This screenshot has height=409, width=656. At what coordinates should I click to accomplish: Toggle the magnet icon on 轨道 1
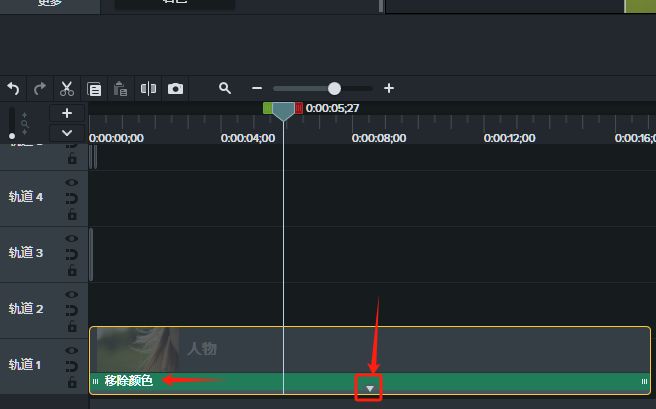pyautogui.click(x=72, y=366)
